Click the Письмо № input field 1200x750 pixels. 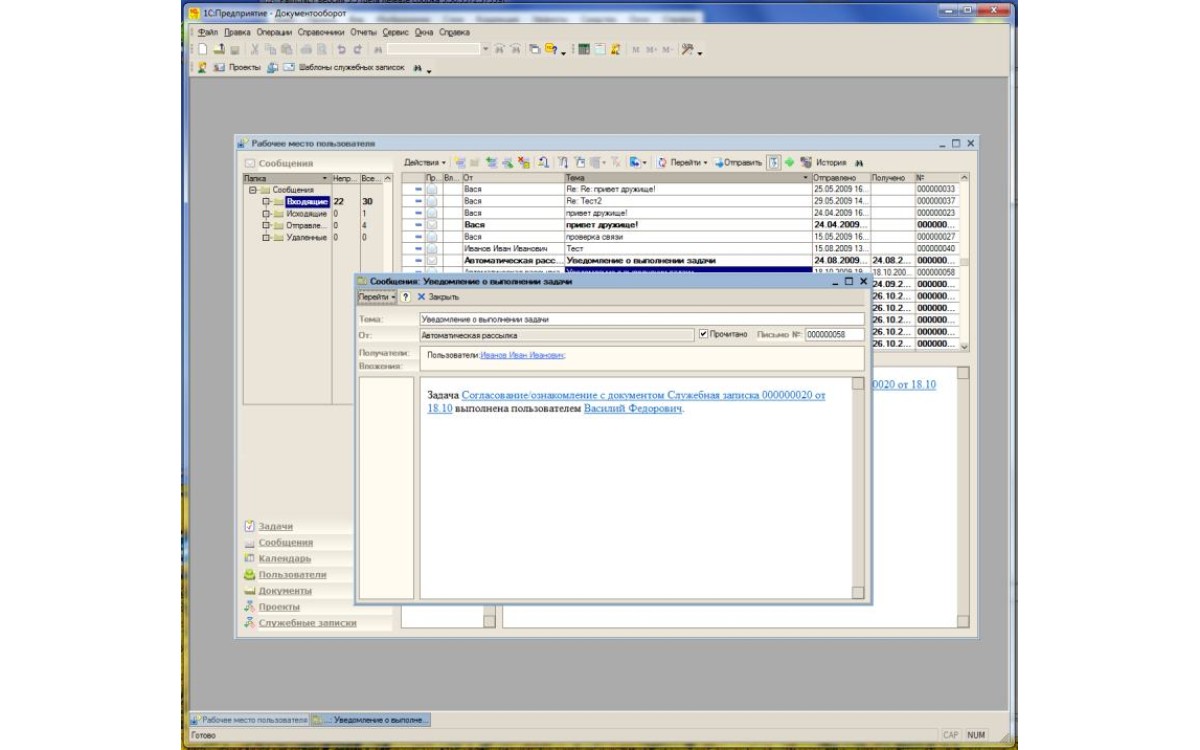coord(834,335)
